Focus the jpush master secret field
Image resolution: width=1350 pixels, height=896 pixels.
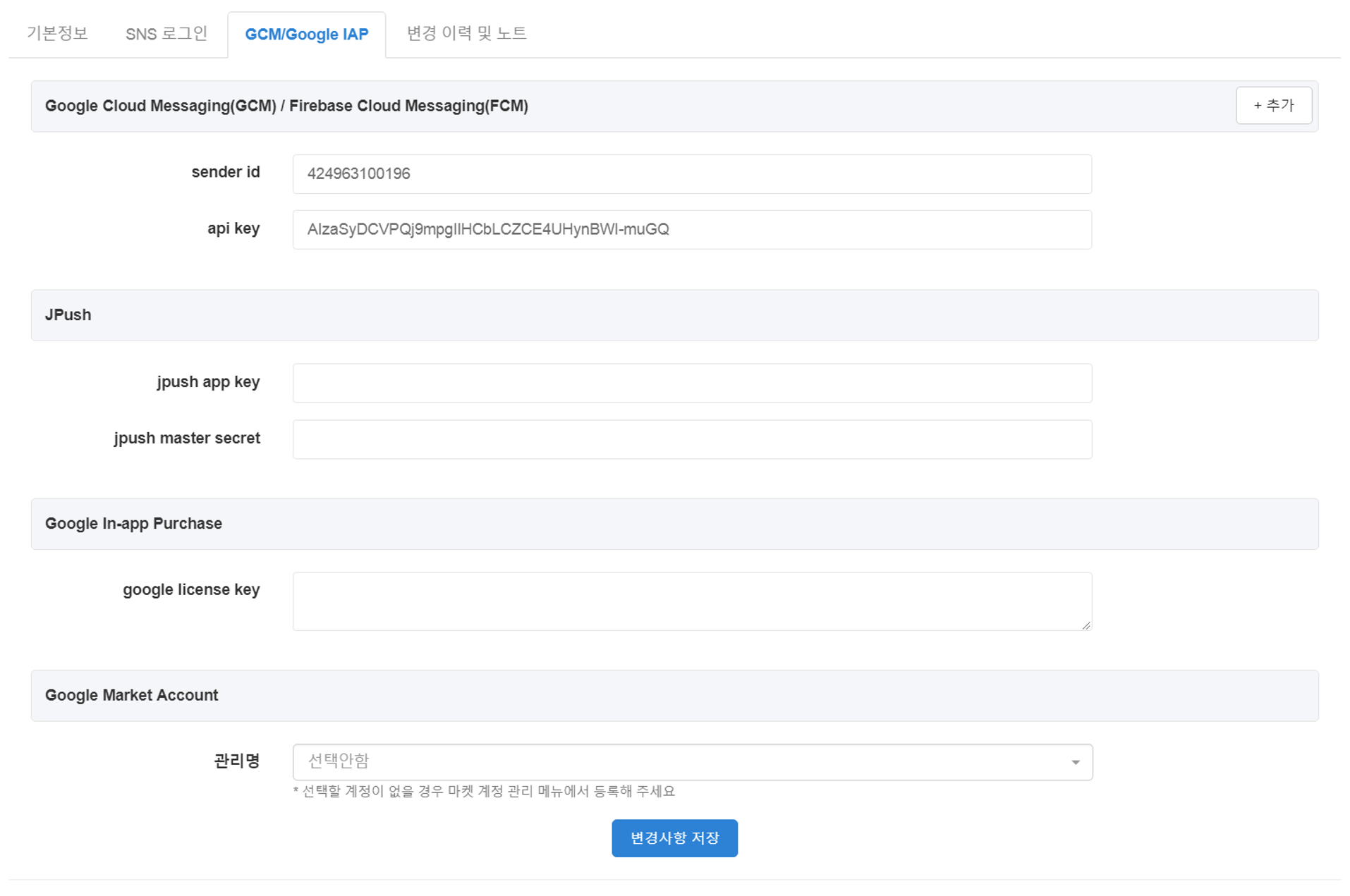(x=692, y=440)
